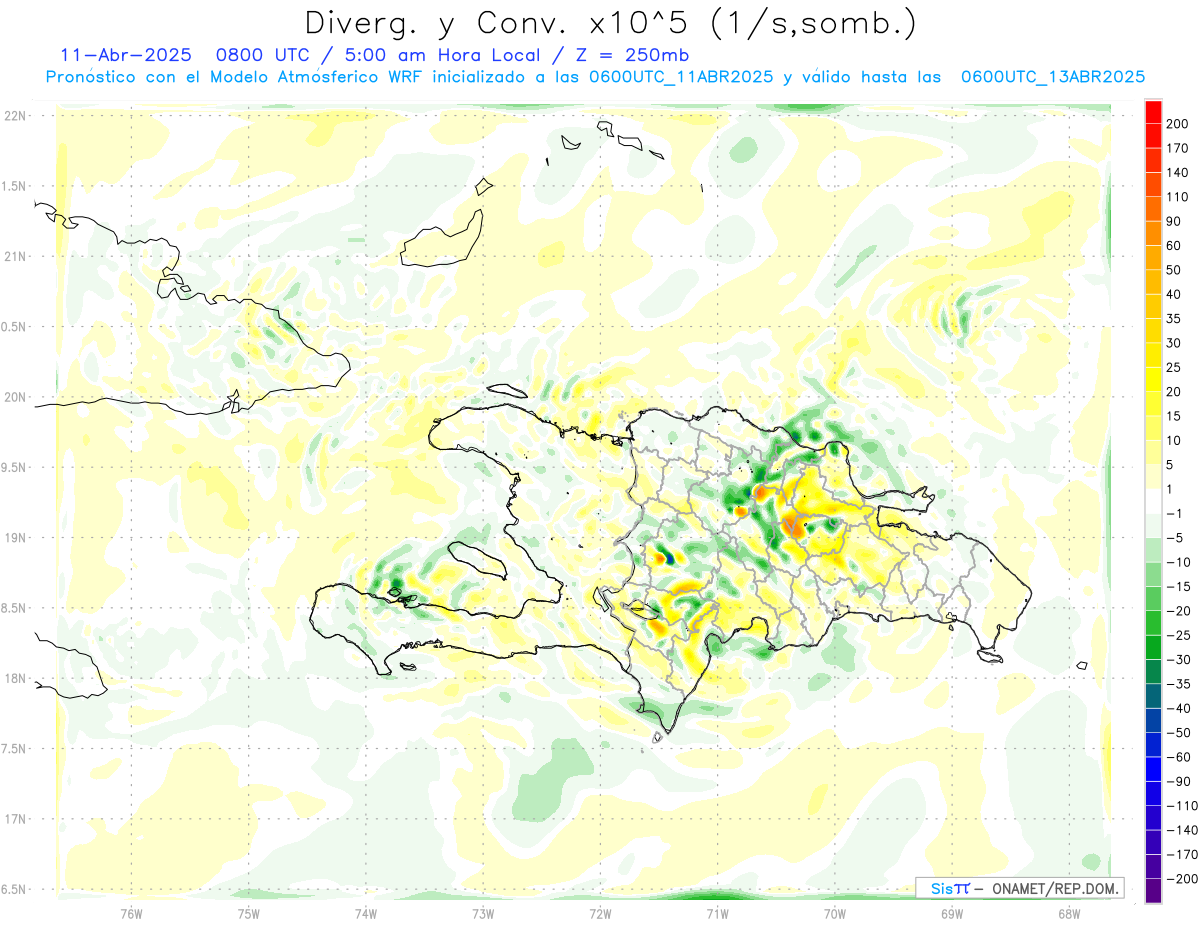Image resolution: width=1200 pixels, height=927 pixels.
Task: Click the '70W' longitude label
Action: click(835, 914)
